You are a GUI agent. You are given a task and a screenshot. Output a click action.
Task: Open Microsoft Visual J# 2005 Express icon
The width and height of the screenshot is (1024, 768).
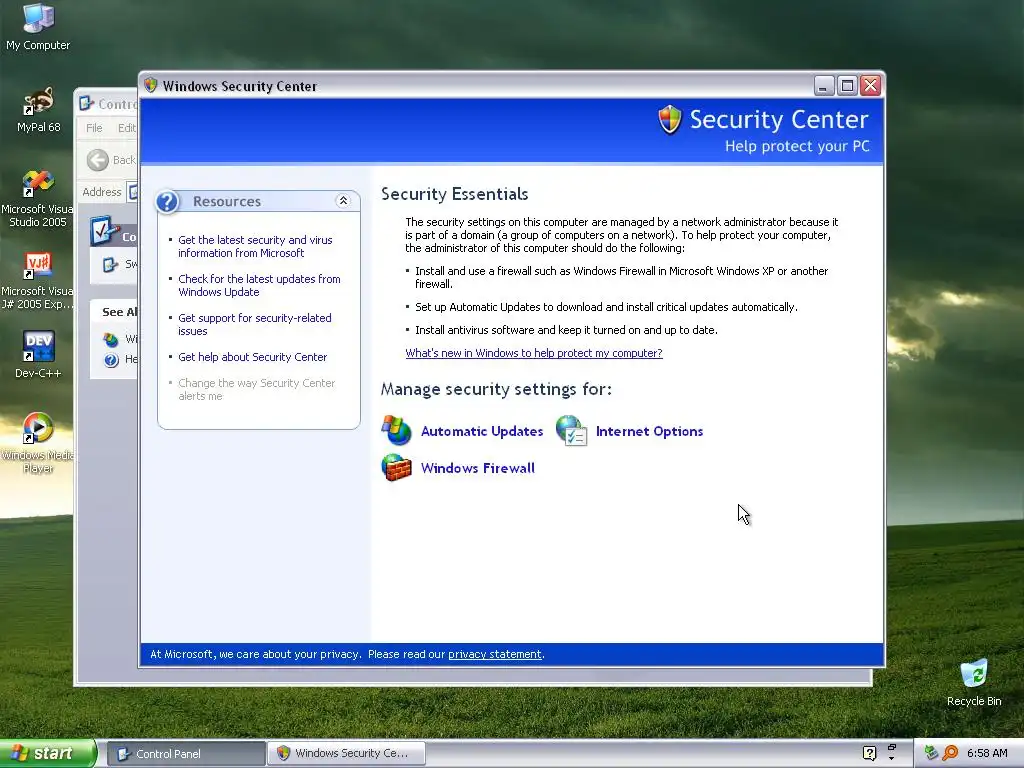click(x=38, y=281)
